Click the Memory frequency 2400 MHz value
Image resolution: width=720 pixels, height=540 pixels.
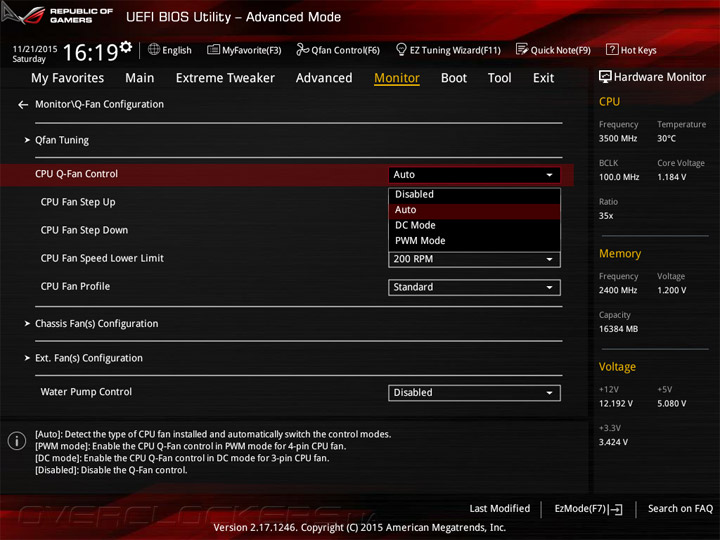click(x=618, y=291)
